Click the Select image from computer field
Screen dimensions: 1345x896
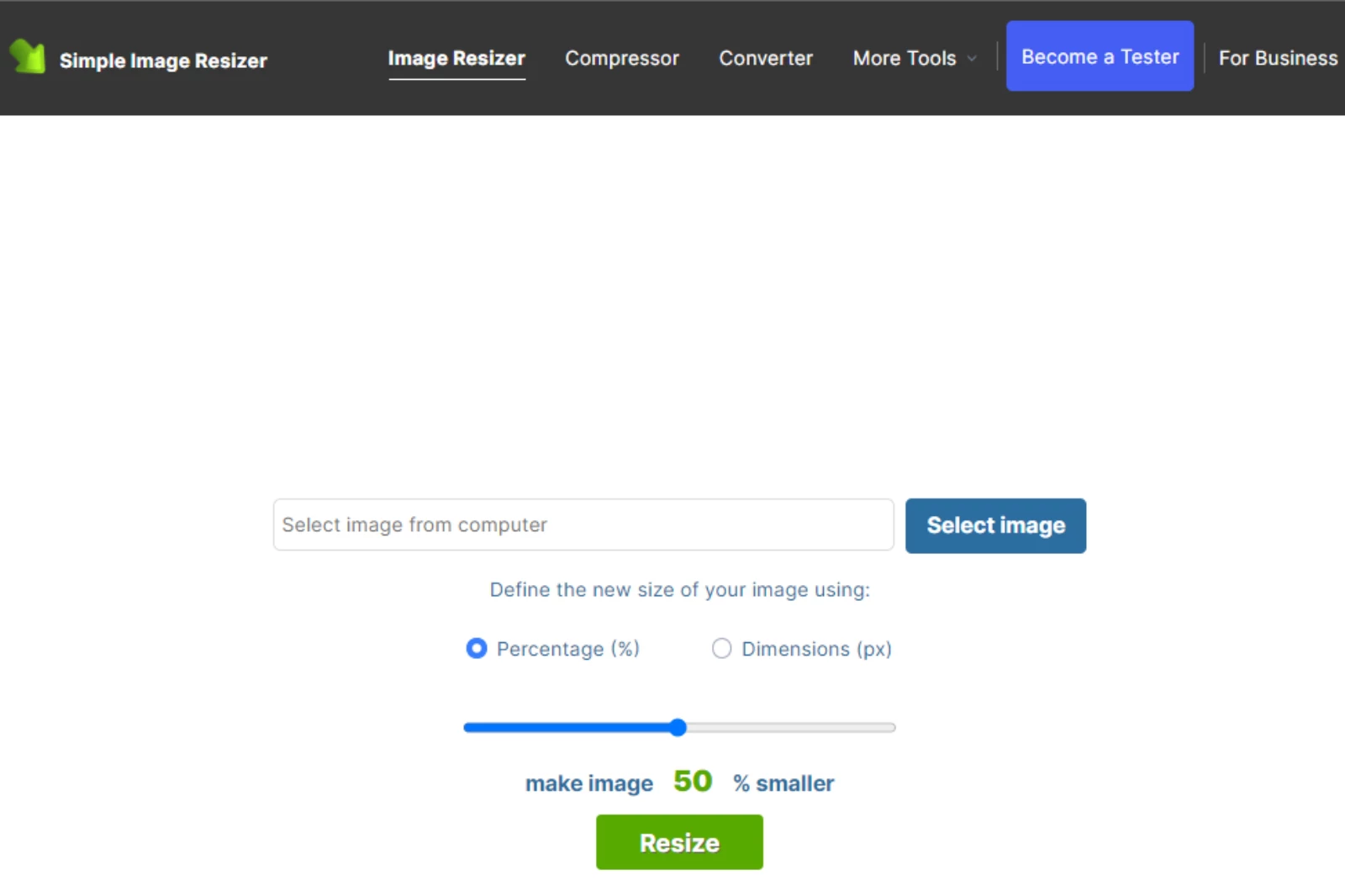coord(583,524)
